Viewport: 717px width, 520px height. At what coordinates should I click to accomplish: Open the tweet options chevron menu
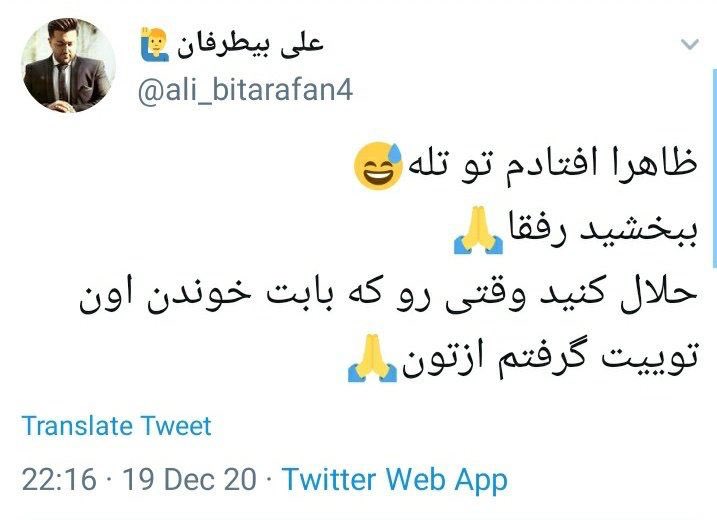pyautogui.click(x=690, y=44)
